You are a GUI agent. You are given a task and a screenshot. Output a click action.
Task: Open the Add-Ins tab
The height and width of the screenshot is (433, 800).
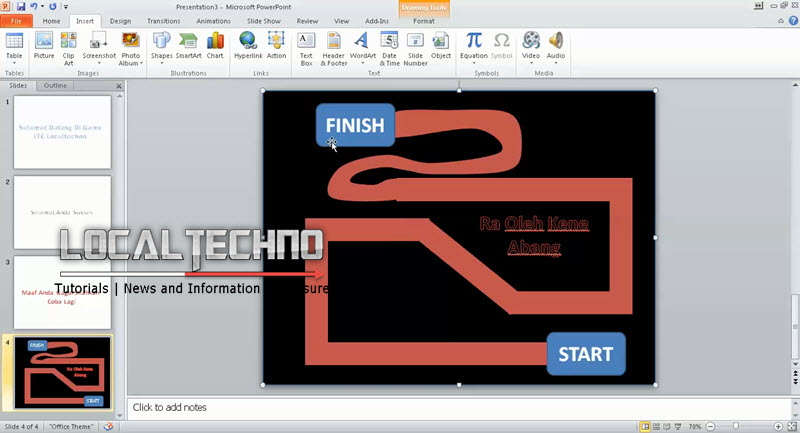click(377, 21)
